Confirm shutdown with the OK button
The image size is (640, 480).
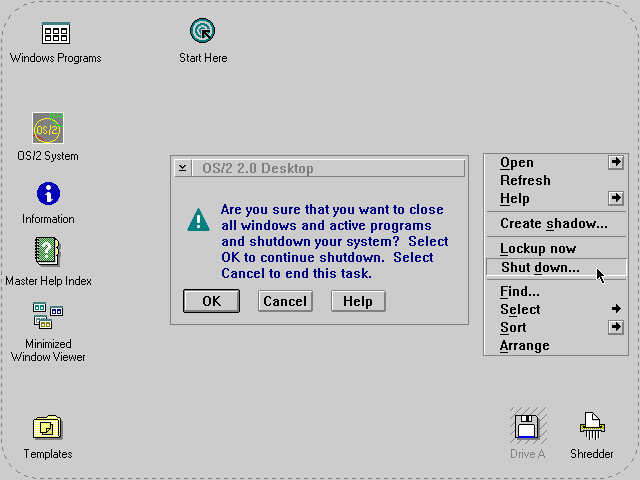[211, 301]
